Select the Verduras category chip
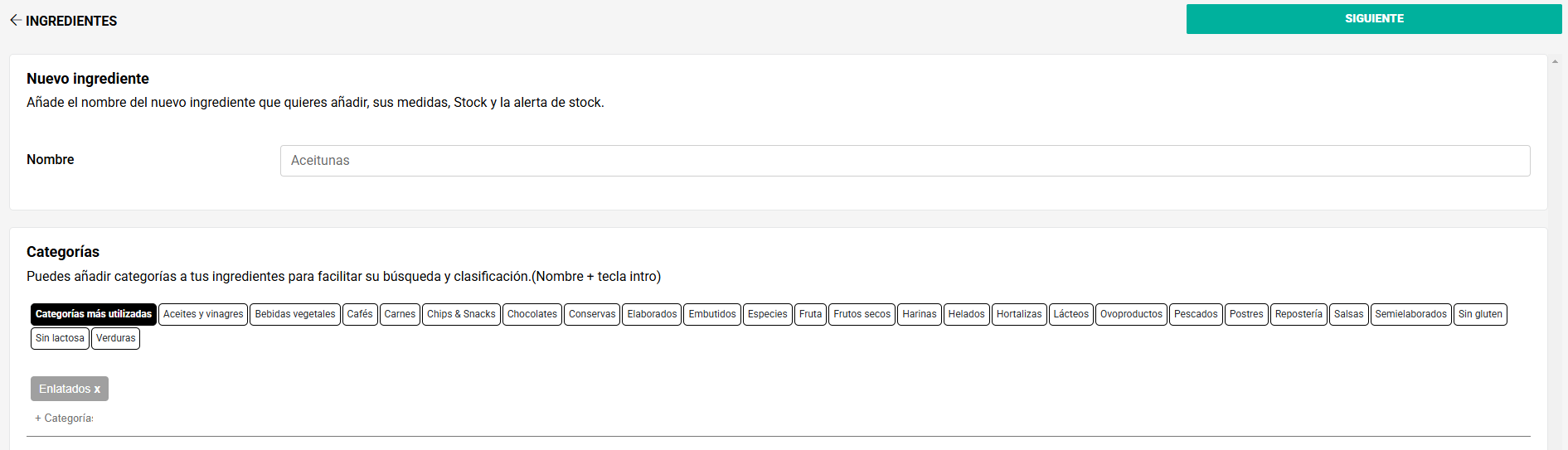1568x450 pixels. point(115,338)
